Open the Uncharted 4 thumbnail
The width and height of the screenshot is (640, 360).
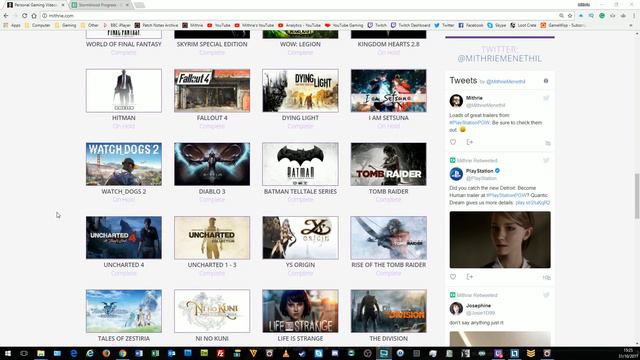[x=124, y=238]
